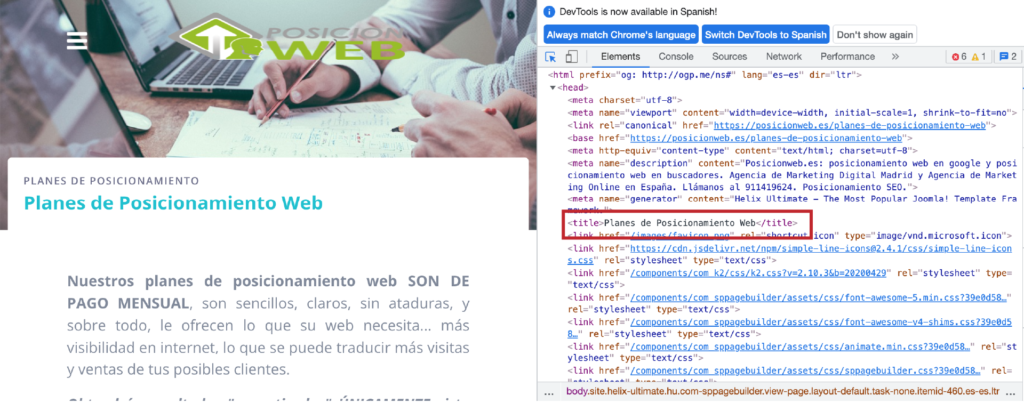The image size is (1024, 403).
Task: Click the Planes de Posicionamiento Web heading
Action: pyautogui.click(x=173, y=203)
